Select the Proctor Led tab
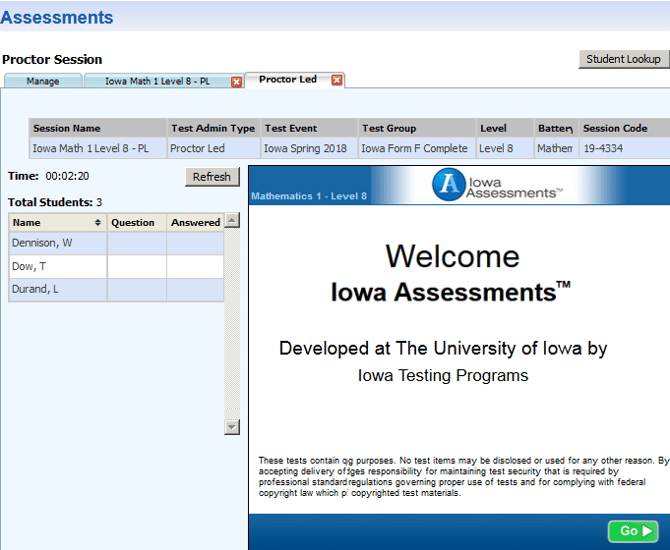This screenshot has width=670, height=550. tap(288, 79)
